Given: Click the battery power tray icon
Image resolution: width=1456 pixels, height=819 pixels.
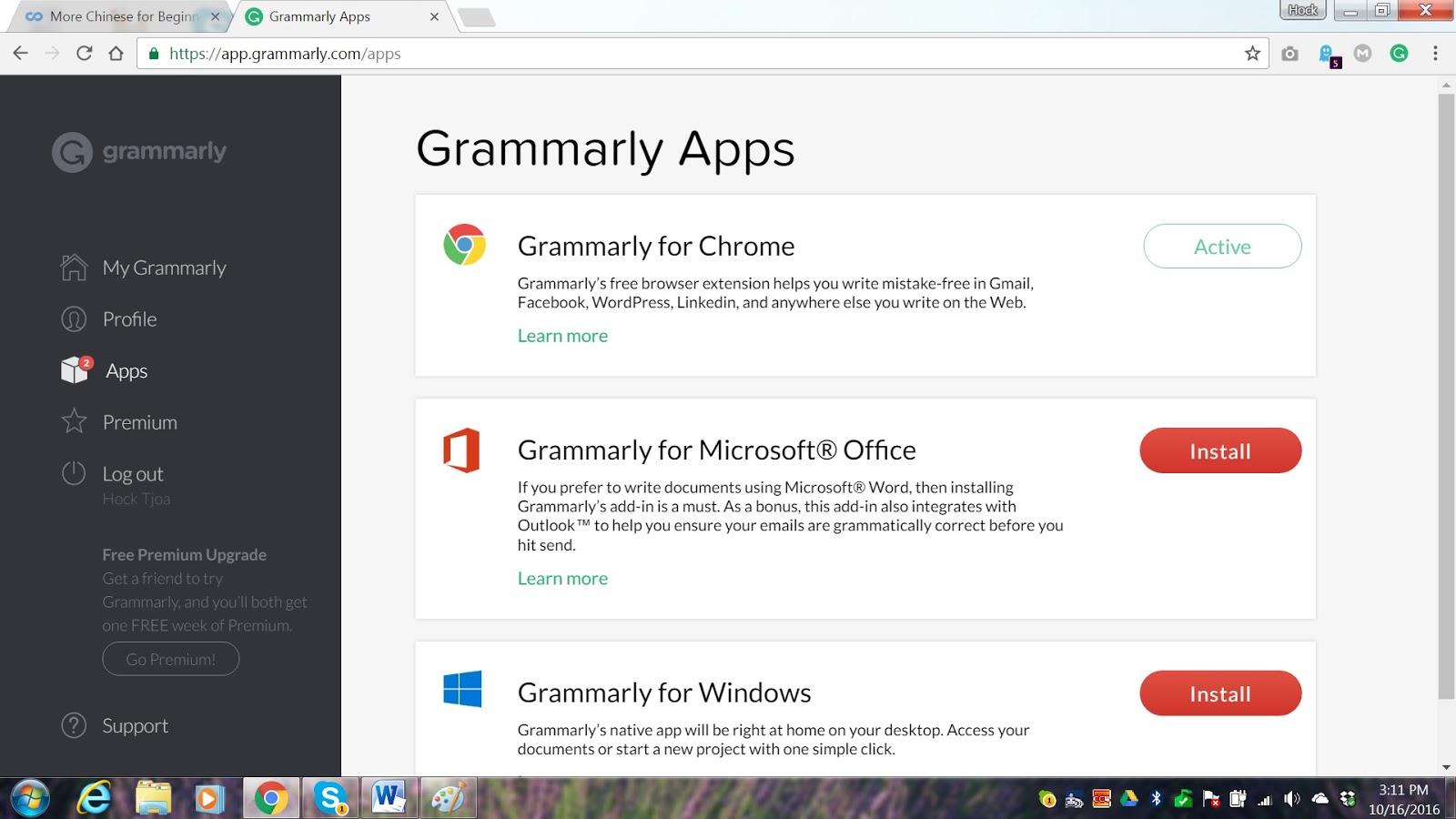Looking at the screenshot, I should (1238, 799).
